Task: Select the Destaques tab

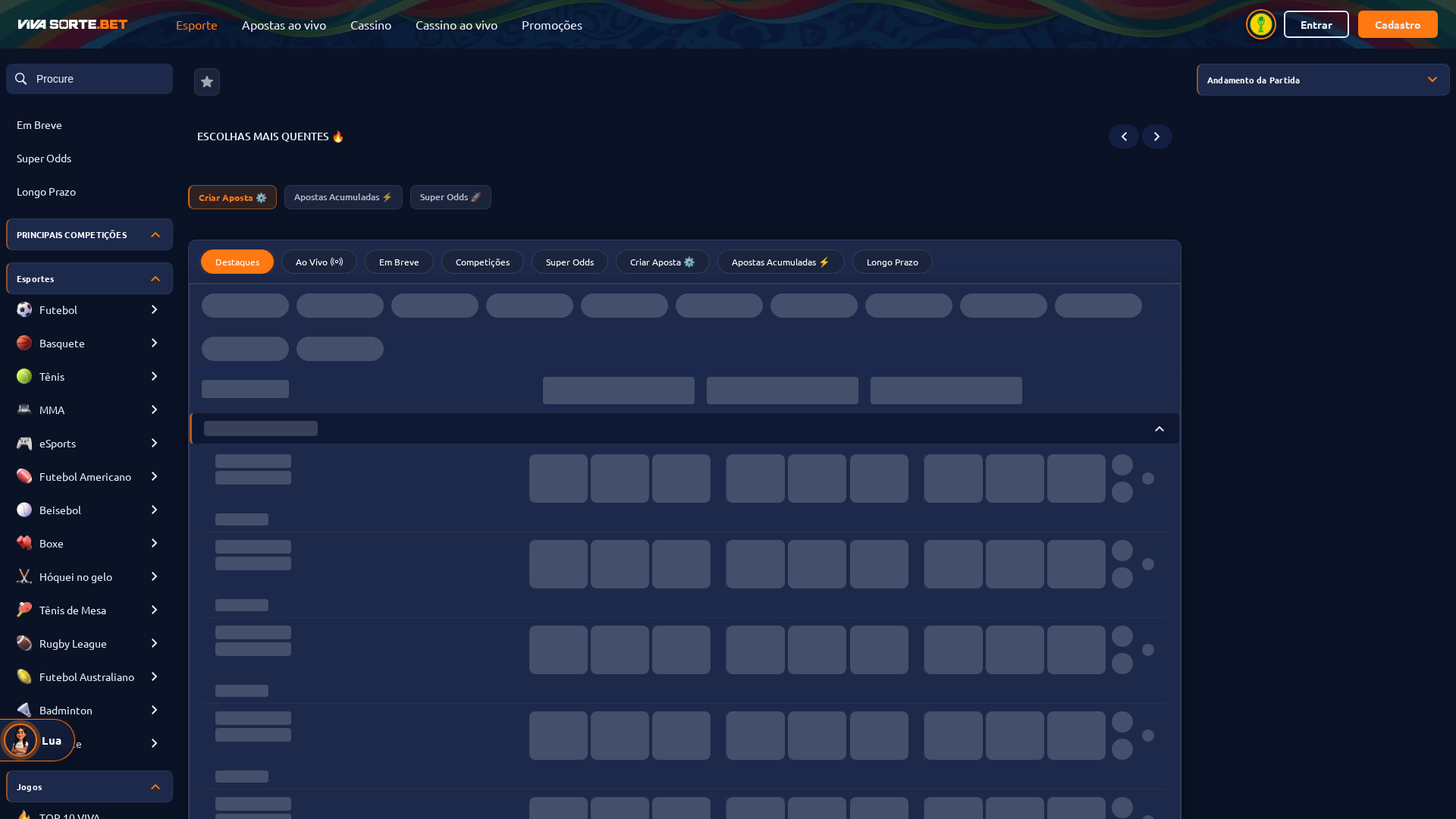Action: point(237,262)
